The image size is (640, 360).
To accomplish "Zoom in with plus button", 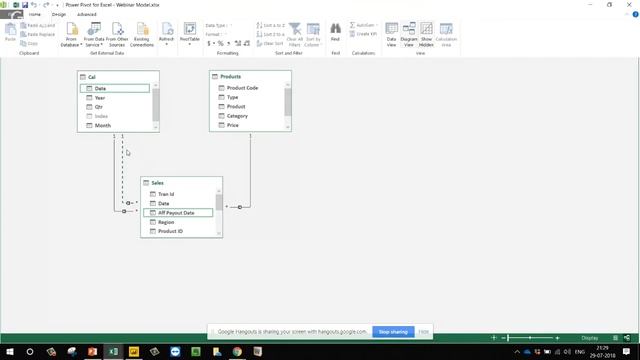I will pyautogui.click(x=557, y=338).
